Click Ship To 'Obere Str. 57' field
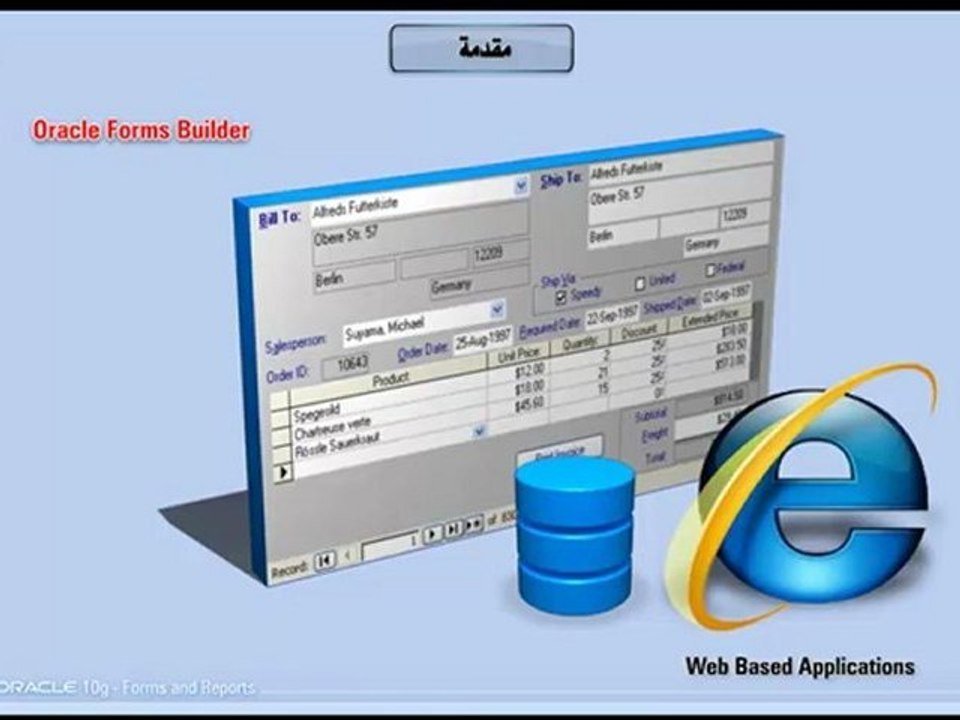Image resolution: width=960 pixels, height=720 pixels. (680, 197)
